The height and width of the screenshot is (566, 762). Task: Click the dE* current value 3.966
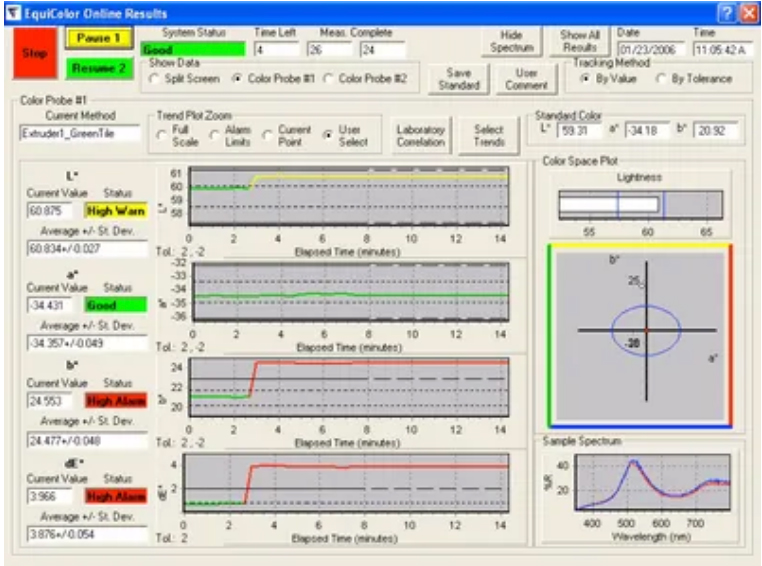coord(50,496)
